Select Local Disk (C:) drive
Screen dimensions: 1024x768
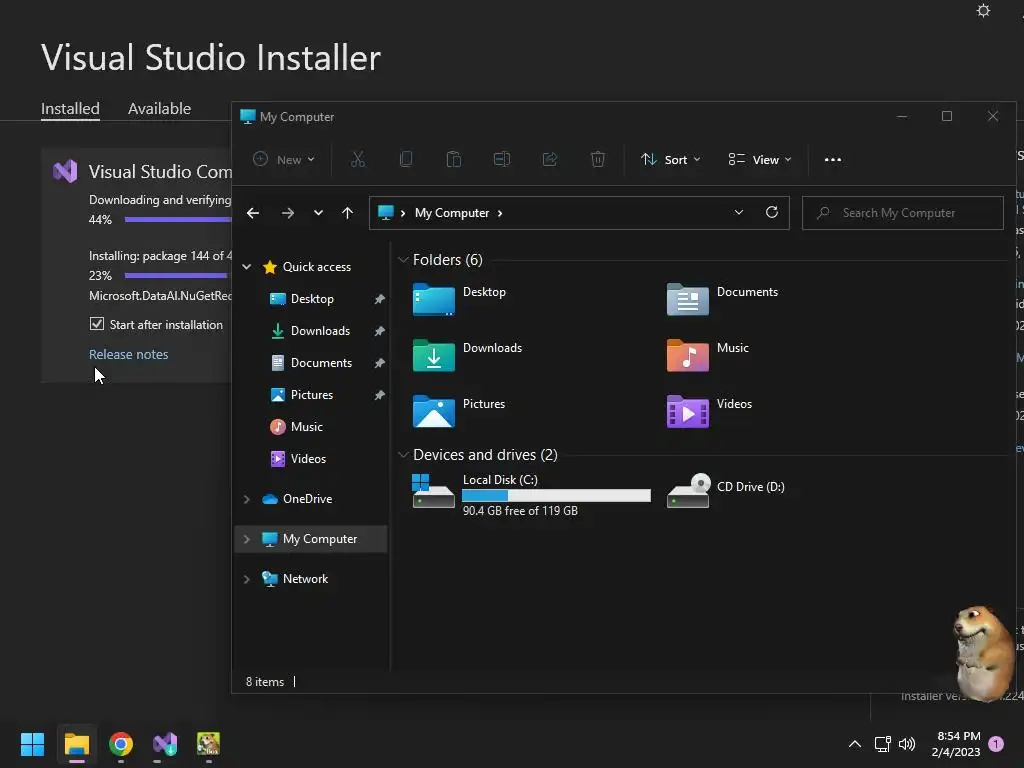pyautogui.click(x=532, y=494)
